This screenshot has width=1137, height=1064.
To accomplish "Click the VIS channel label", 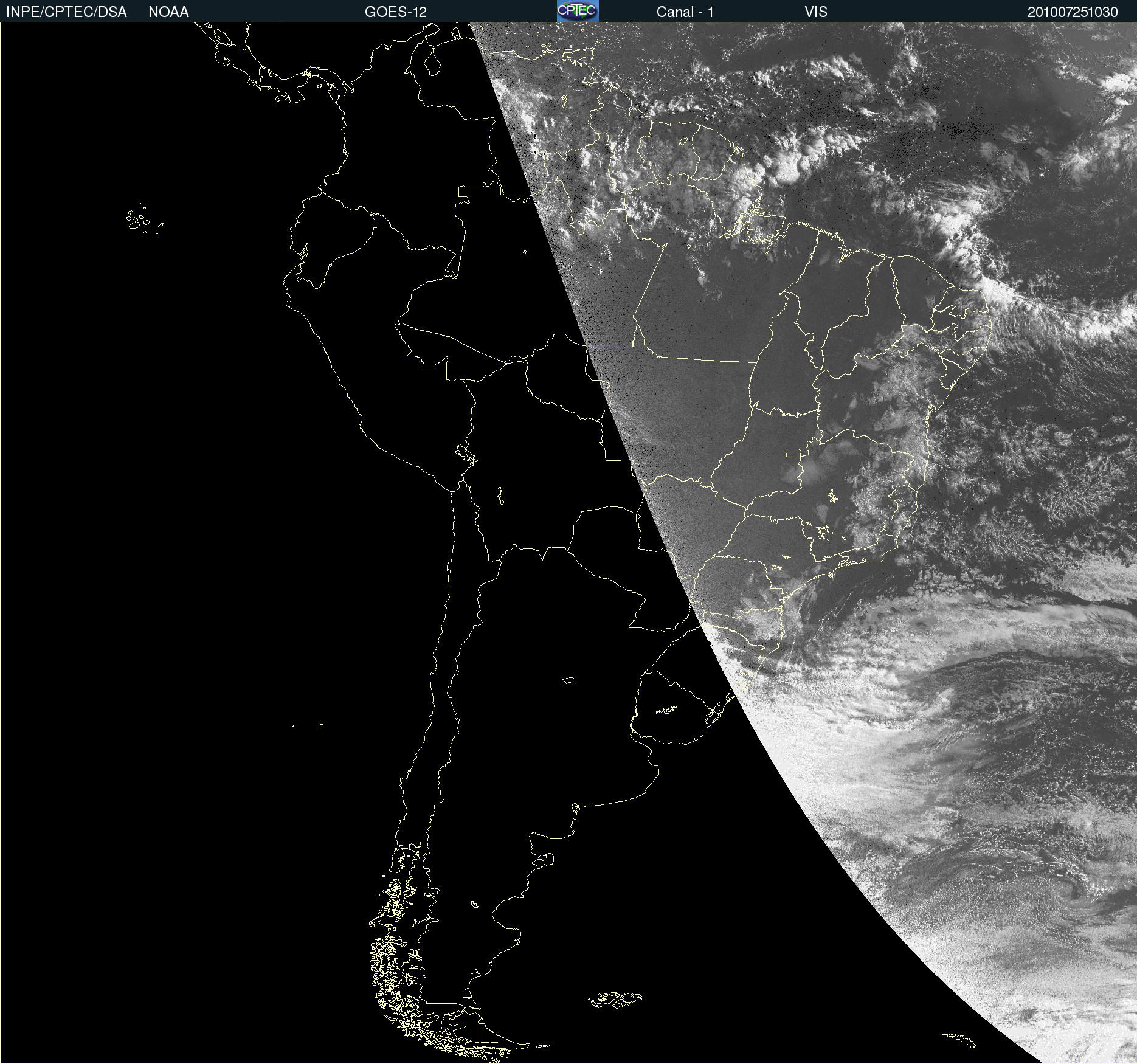I will (816, 12).
